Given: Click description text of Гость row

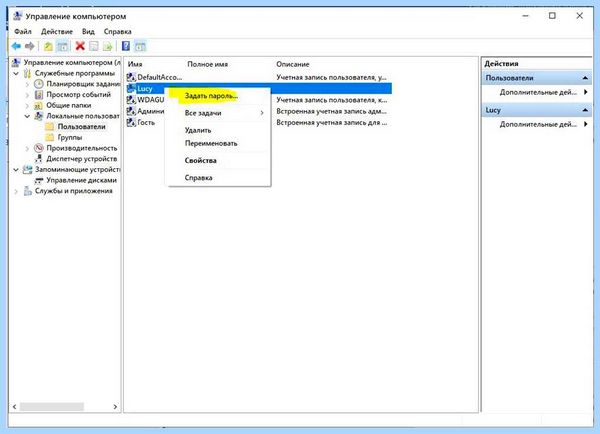Looking at the screenshot, I should [x=331, y=122].
